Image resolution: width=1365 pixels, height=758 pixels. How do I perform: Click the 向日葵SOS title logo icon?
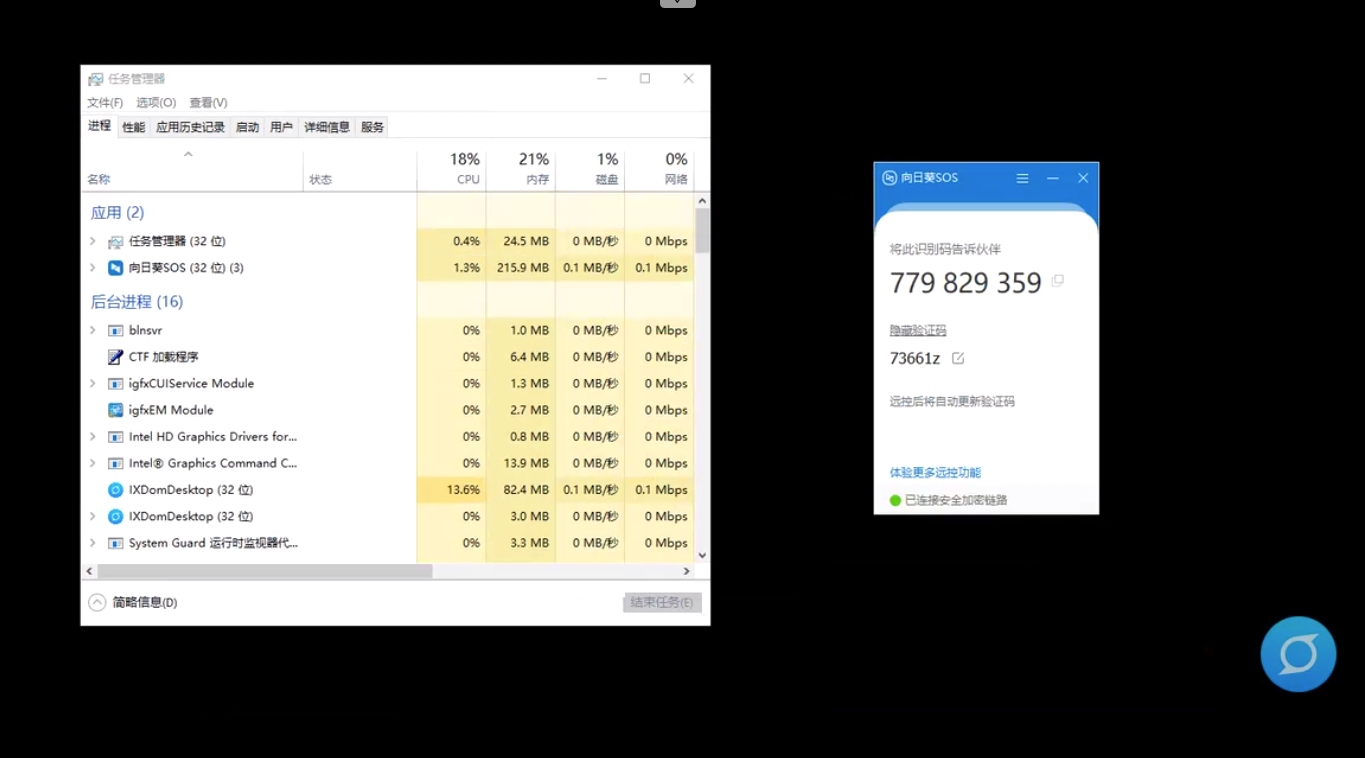889,178
